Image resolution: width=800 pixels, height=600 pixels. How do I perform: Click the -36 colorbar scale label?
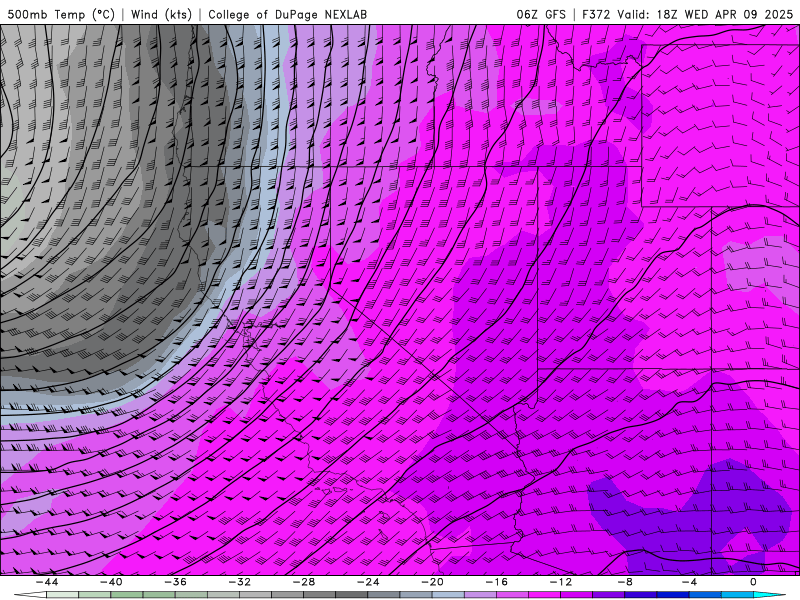(175, 582)
